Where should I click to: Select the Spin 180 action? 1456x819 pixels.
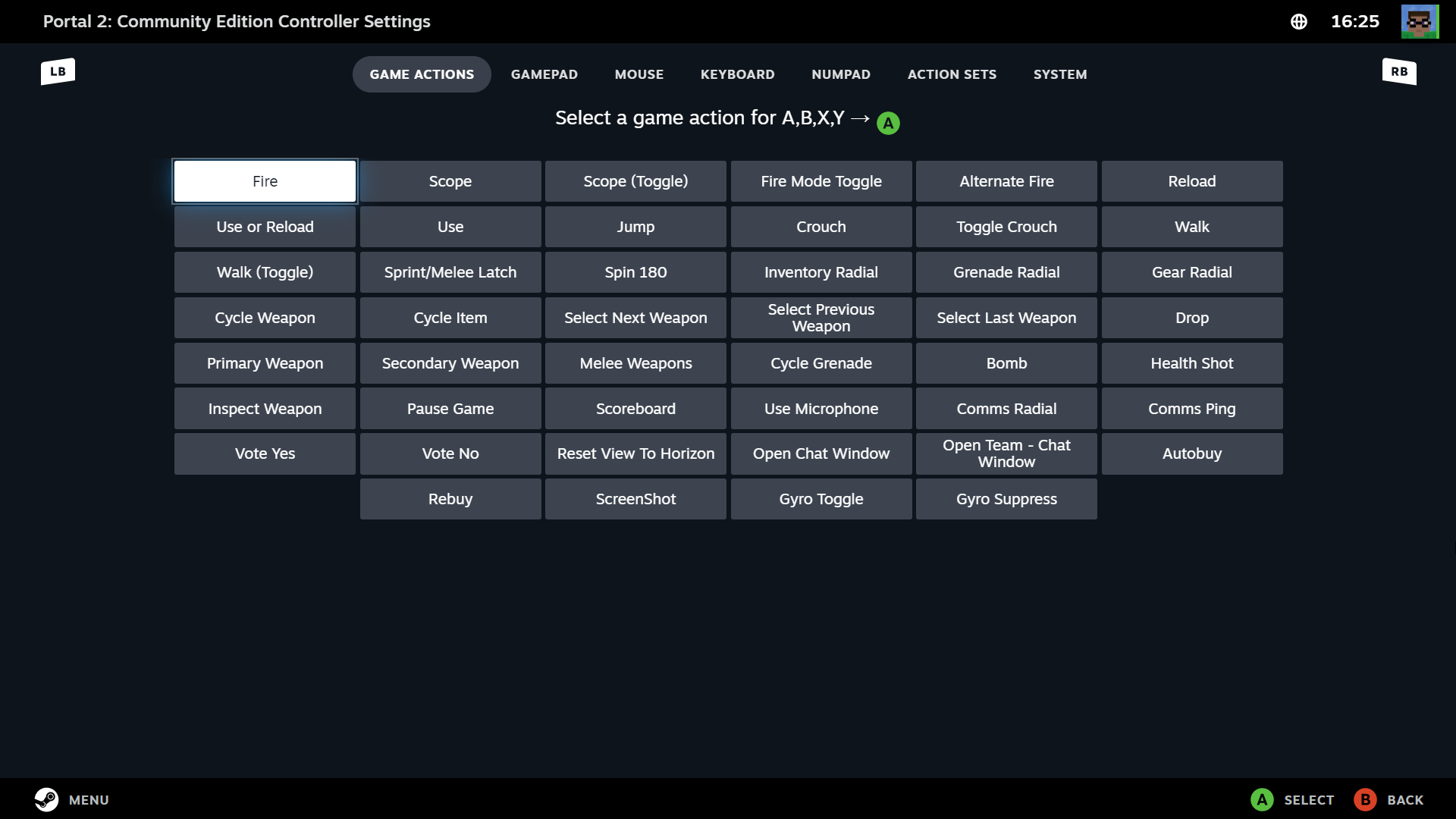tap(635, 272)
